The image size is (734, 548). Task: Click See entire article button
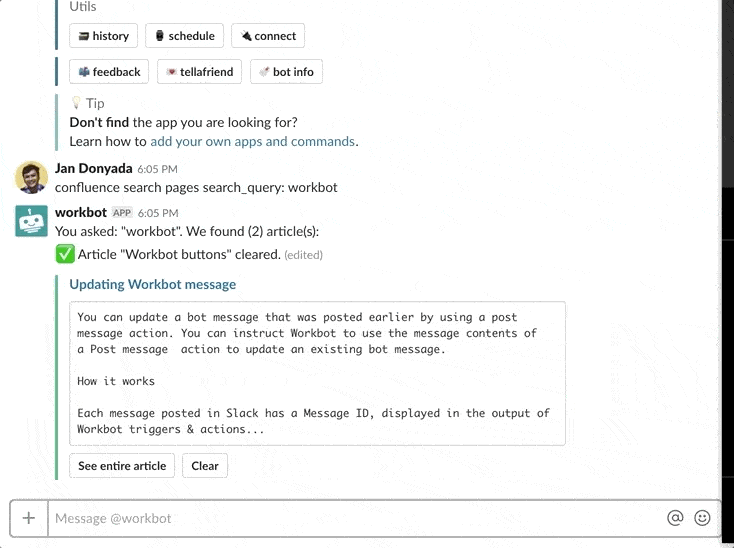pyautogui.click(x=122, y=466)
